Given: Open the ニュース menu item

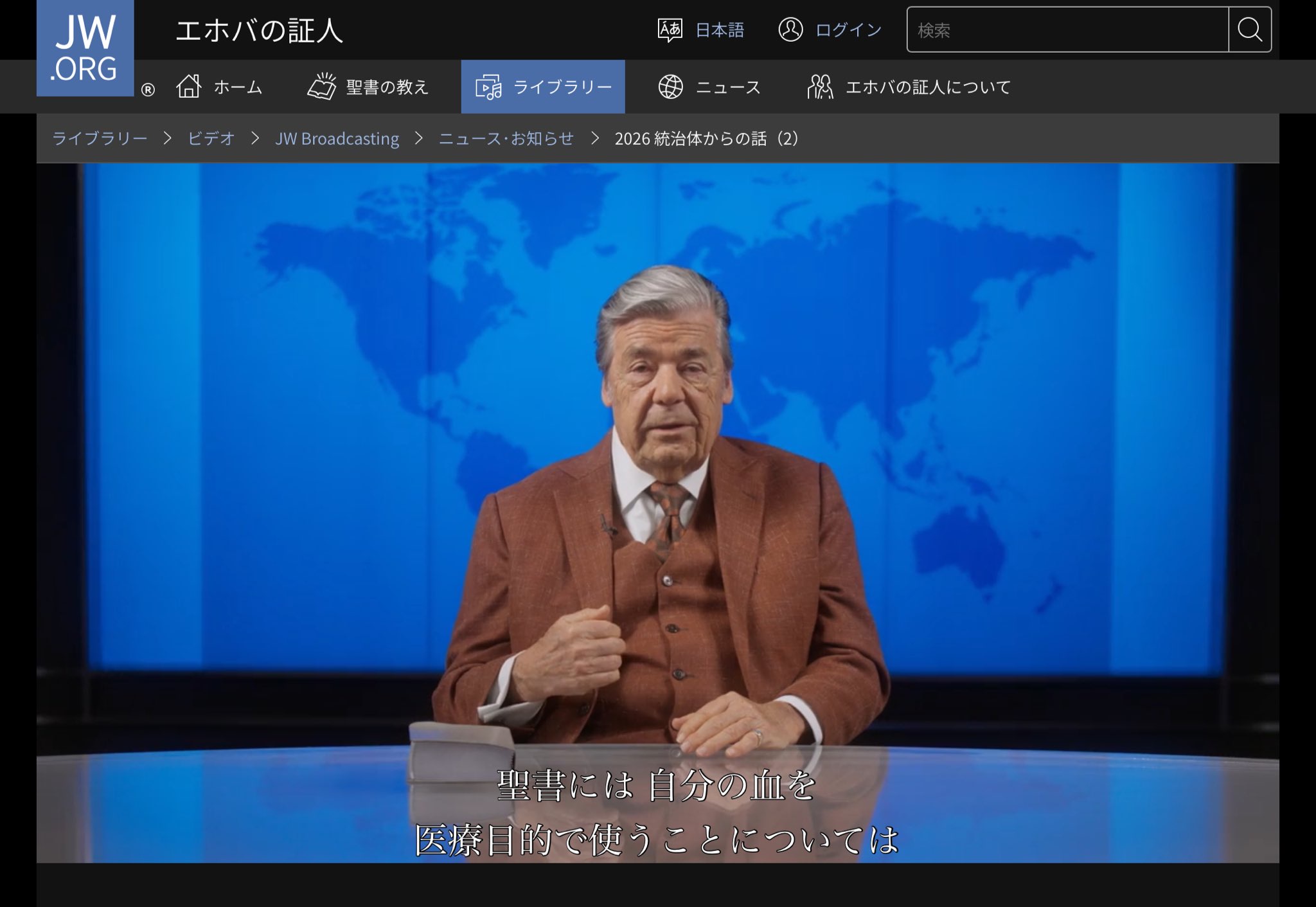Looking at the screenshot, I should 728,87.
